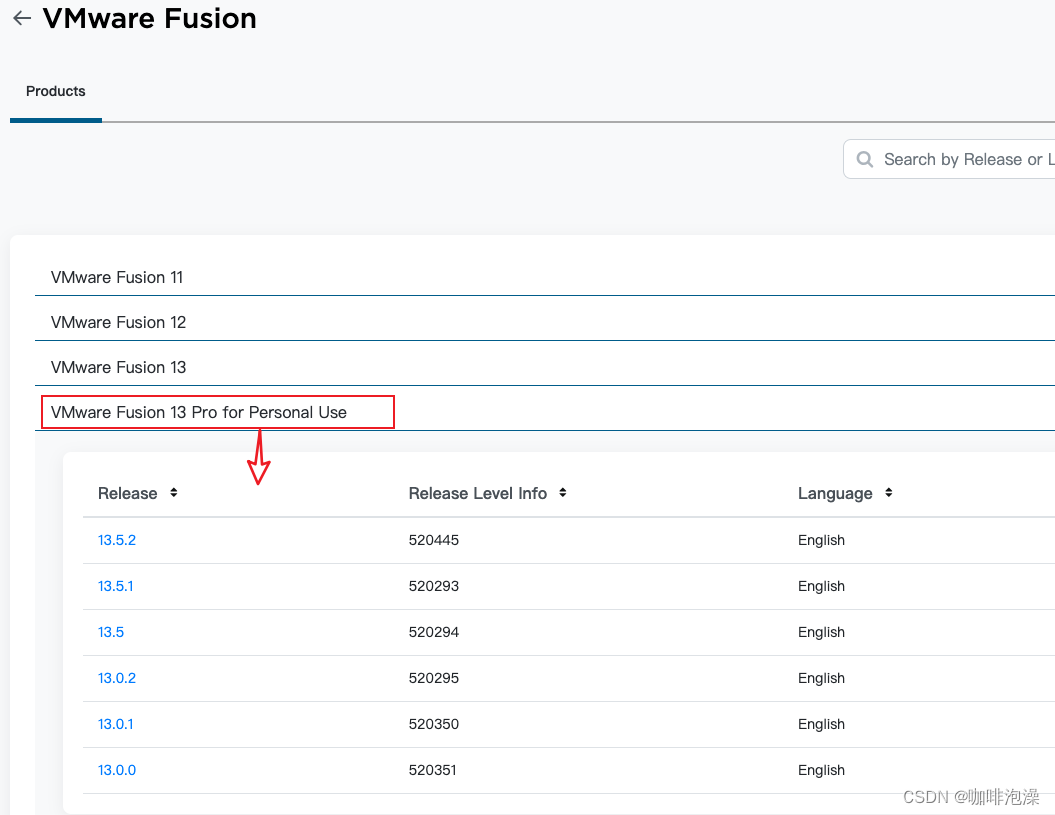Click the Release column header
Image resolution: width=1055 pixels, height=815 pixels.
(128, 493)
